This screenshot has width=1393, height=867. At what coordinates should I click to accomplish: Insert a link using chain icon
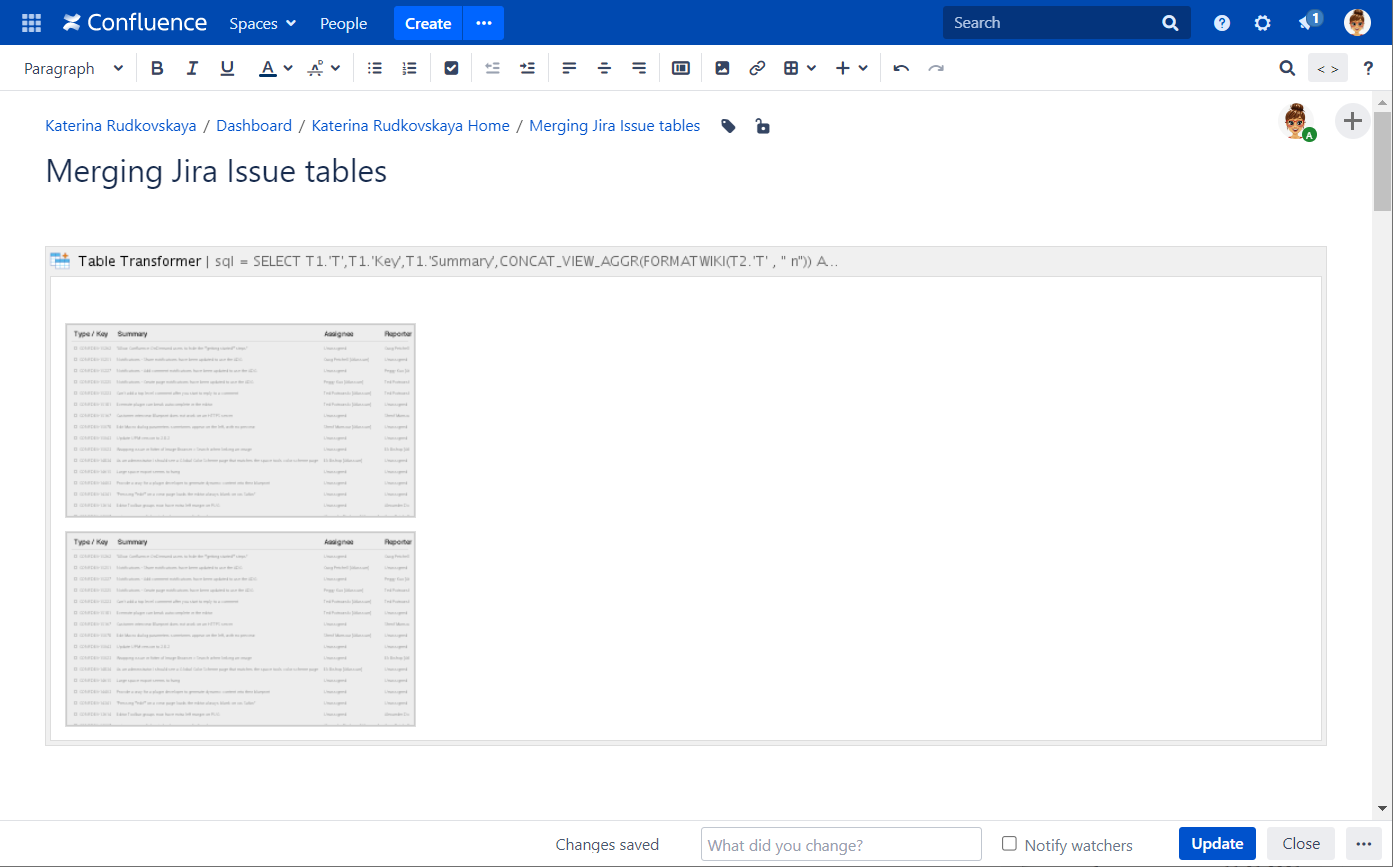coord(757,68)
